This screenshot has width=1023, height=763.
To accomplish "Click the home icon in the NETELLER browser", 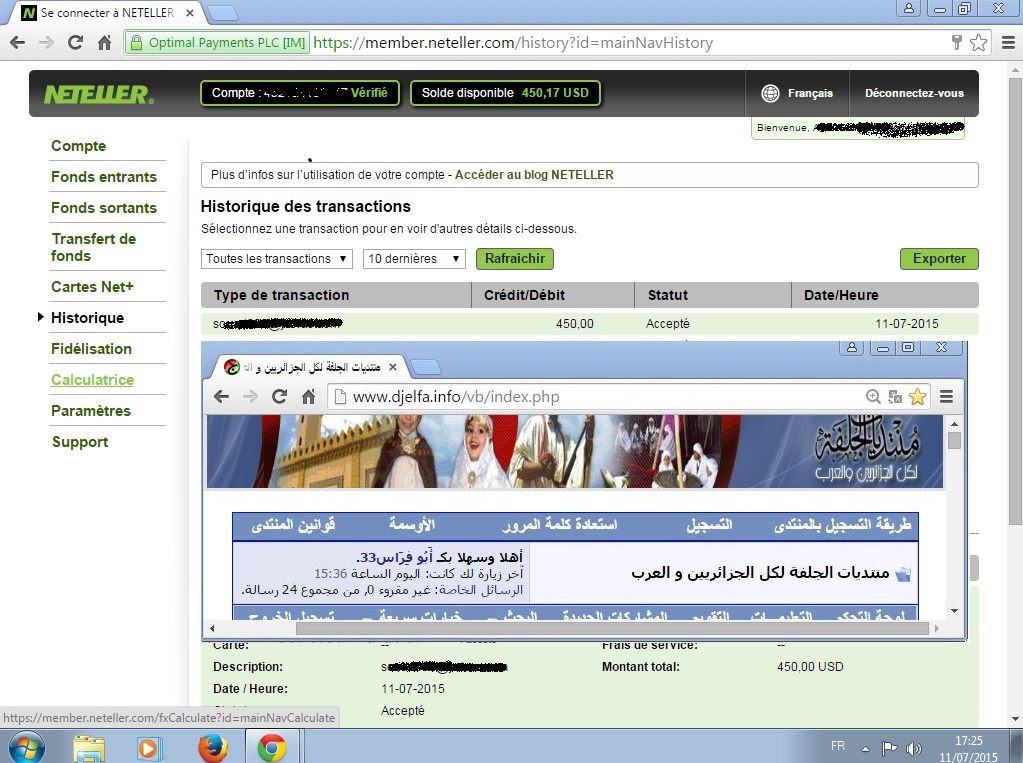I will click(x=104, y=43).
